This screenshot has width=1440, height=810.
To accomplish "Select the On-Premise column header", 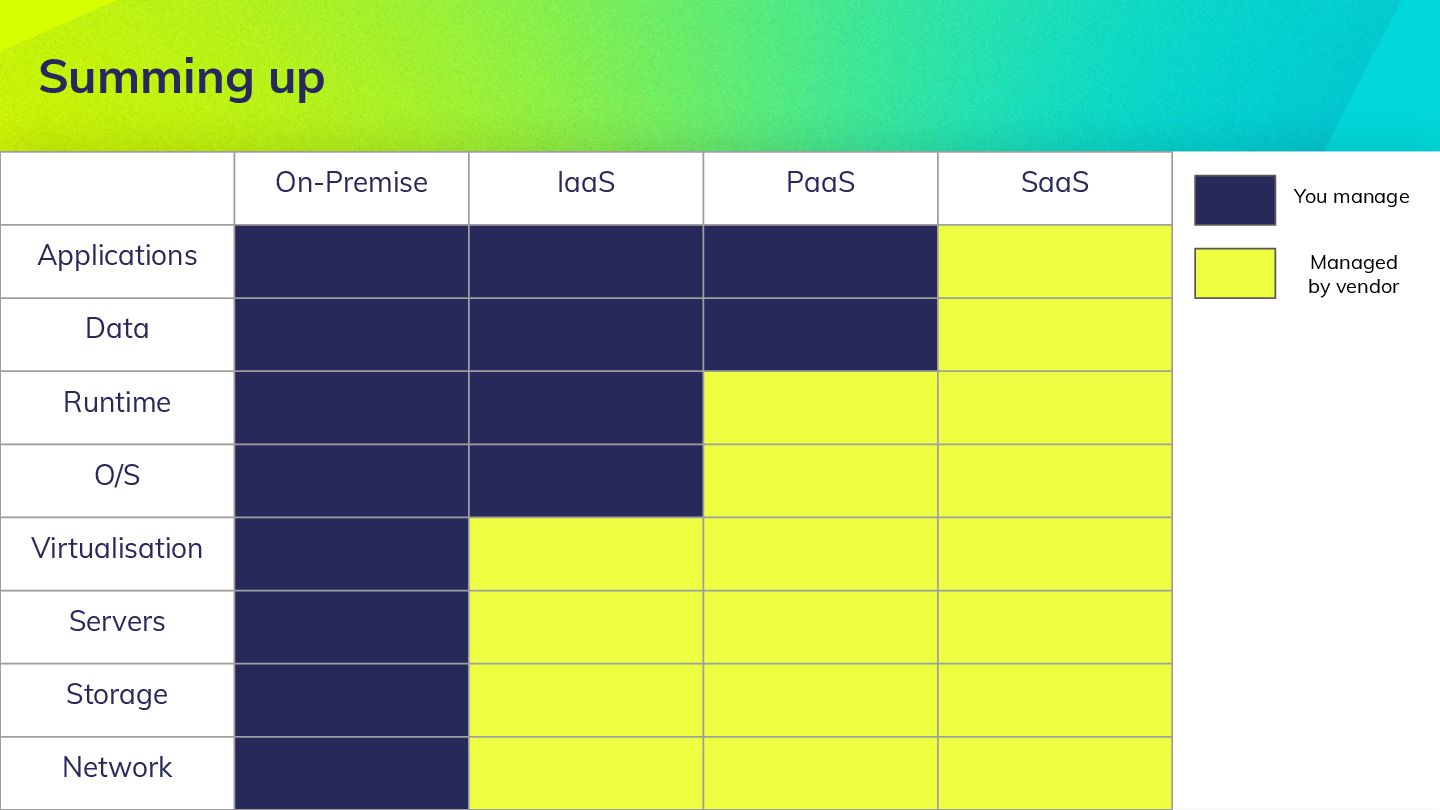I will pos(351,183).
